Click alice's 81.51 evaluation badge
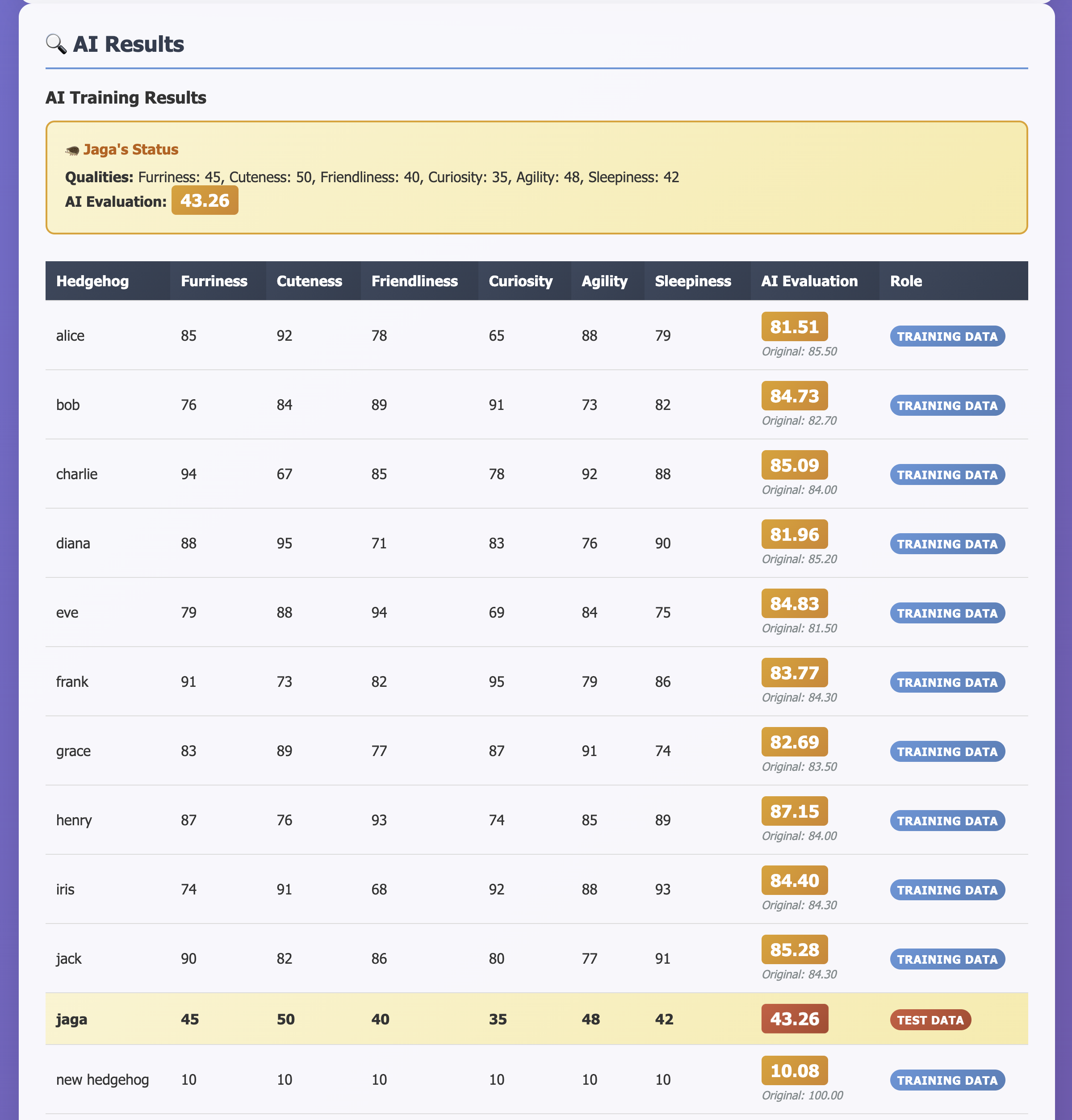 794,327
